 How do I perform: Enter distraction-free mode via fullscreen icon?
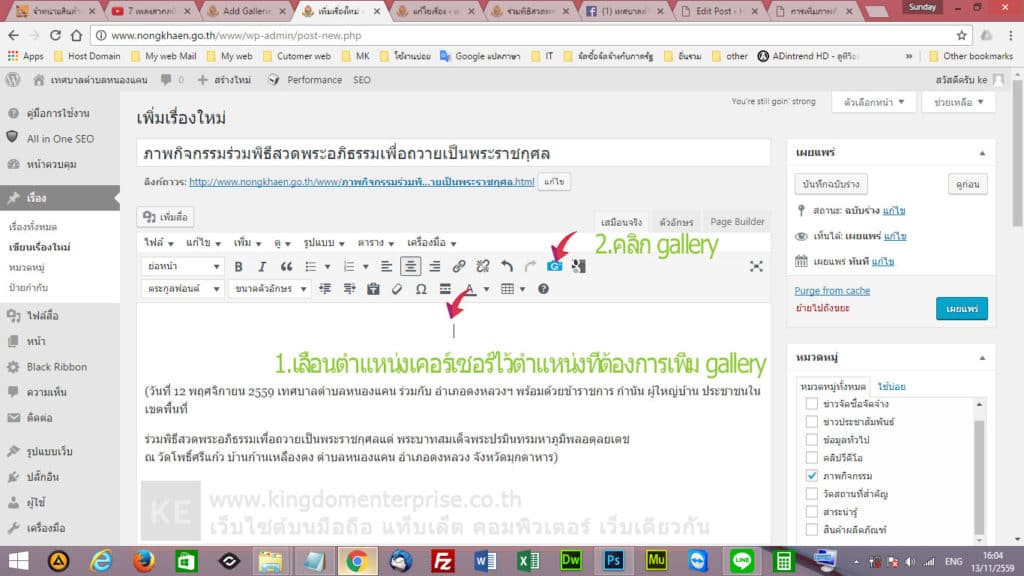[x=756, y=266]
